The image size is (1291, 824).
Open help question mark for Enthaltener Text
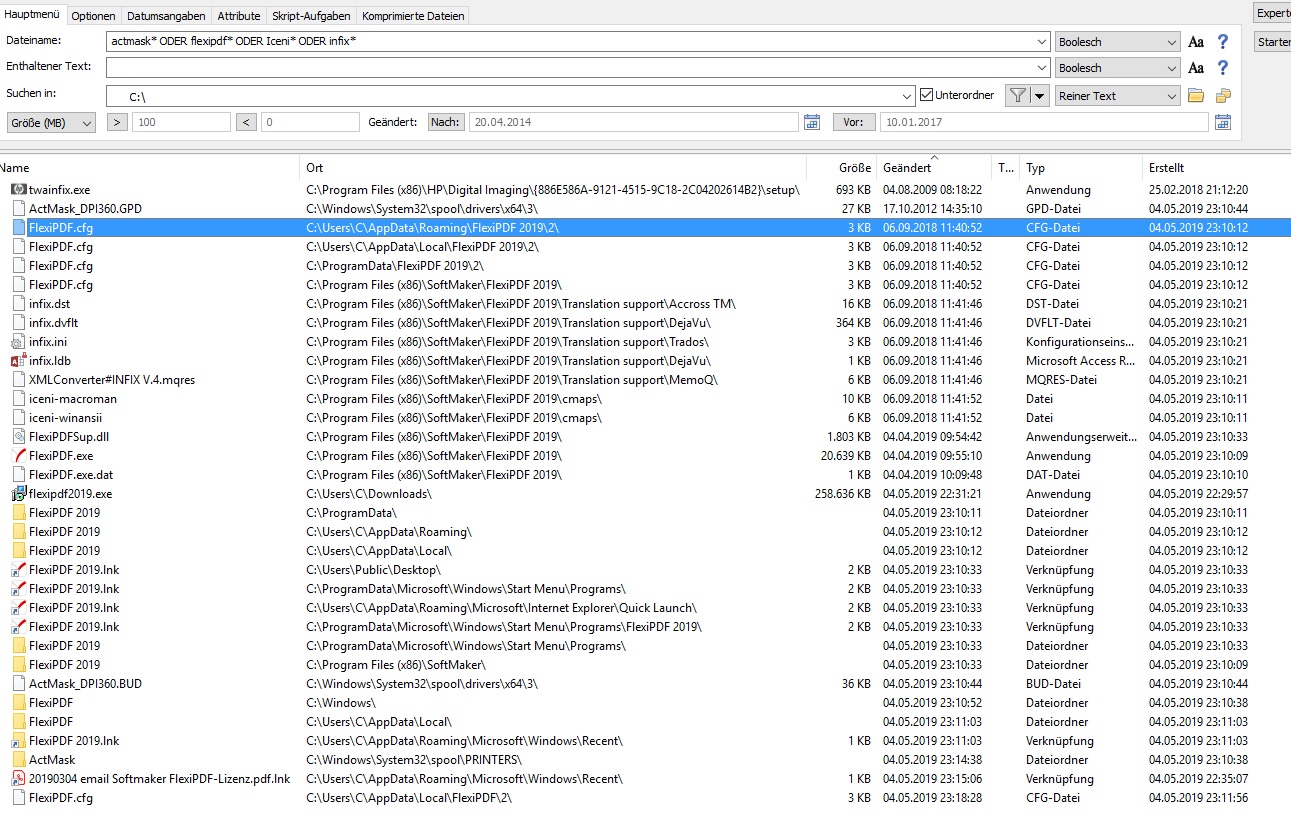click(1222, 68)
